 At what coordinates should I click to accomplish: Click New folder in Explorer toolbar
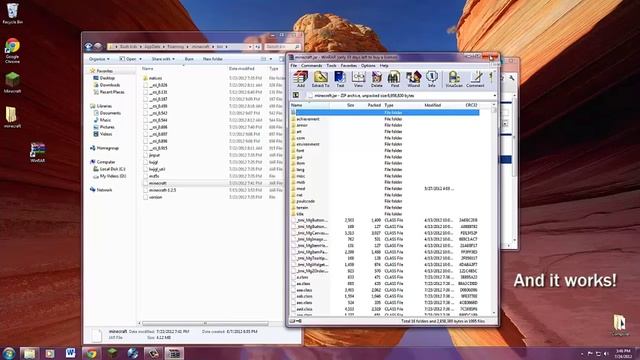click(213, 59)
